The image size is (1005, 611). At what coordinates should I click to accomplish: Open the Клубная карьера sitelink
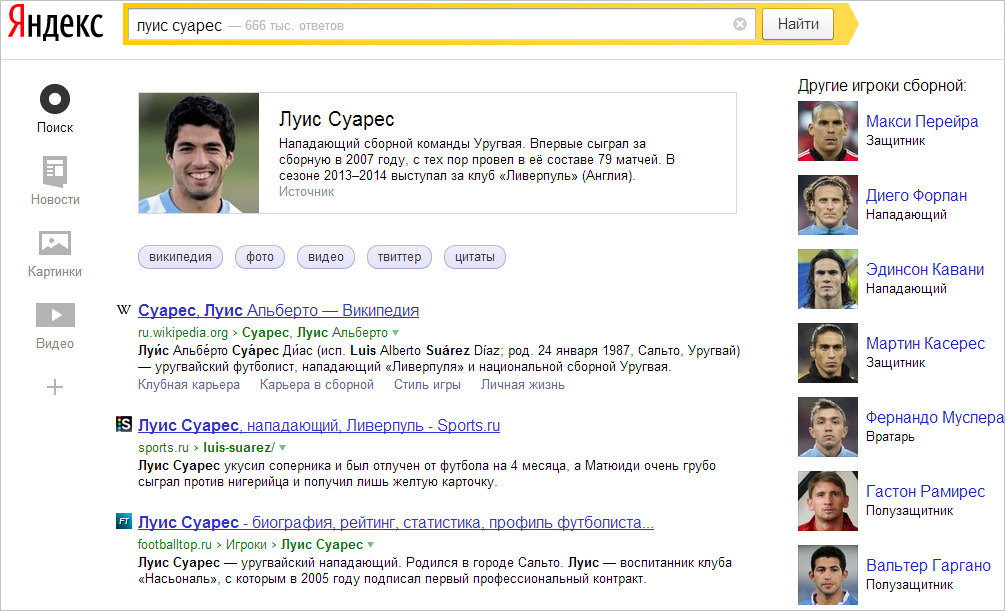pyautogui.click(x=189, y=385)
